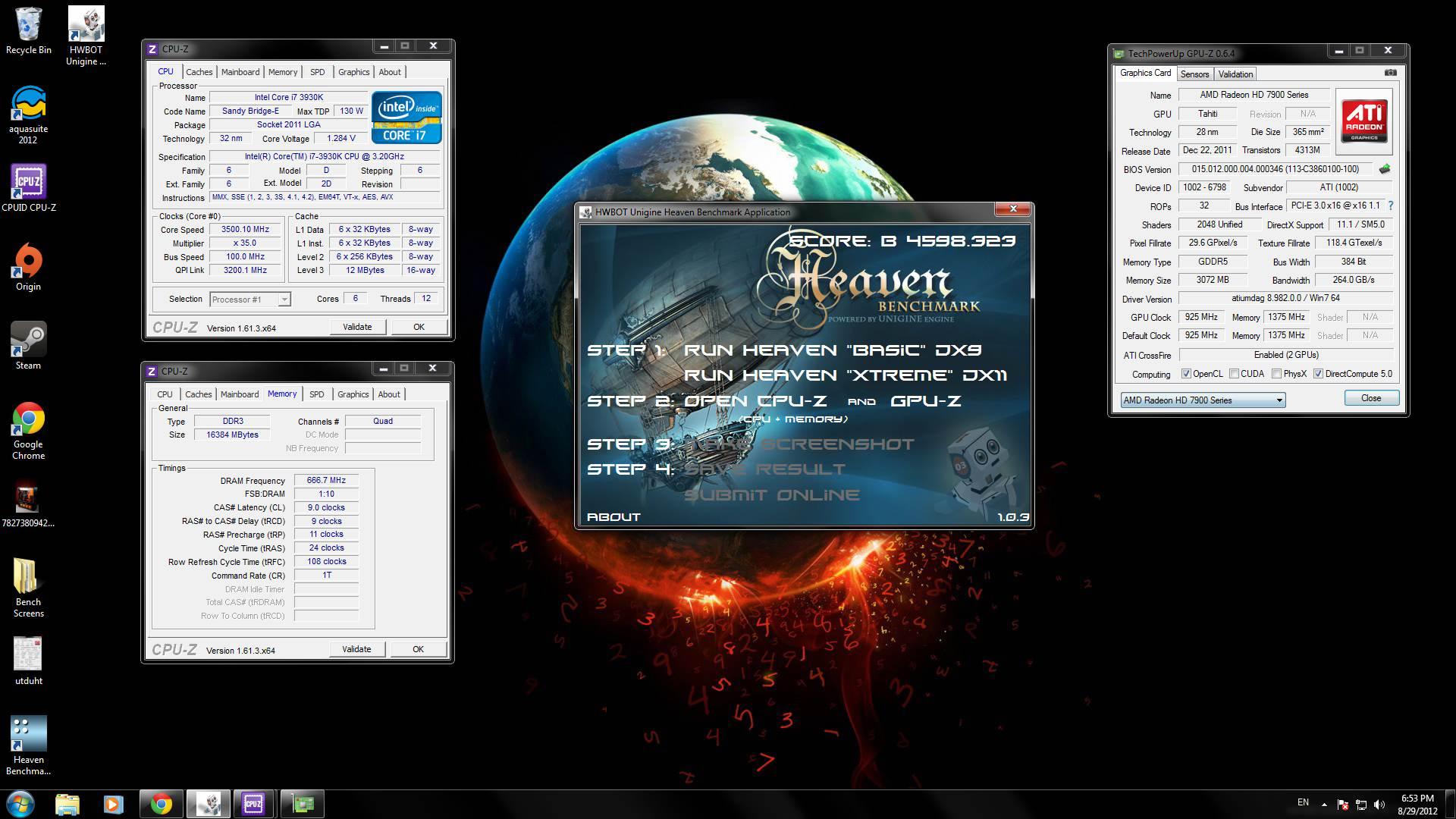Open Graphics tab in bottom CPU-Z window
Screen dimensions: 1456x819
coord(353,394)
